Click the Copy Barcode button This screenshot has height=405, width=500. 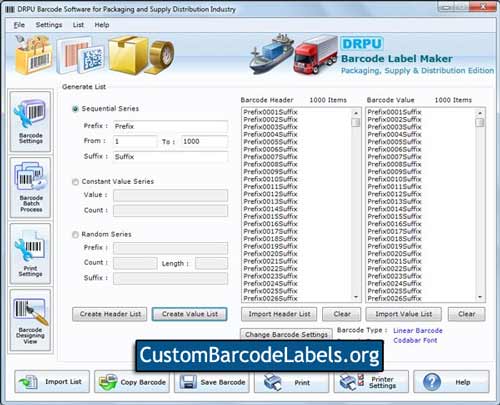[x=132, y=382]
